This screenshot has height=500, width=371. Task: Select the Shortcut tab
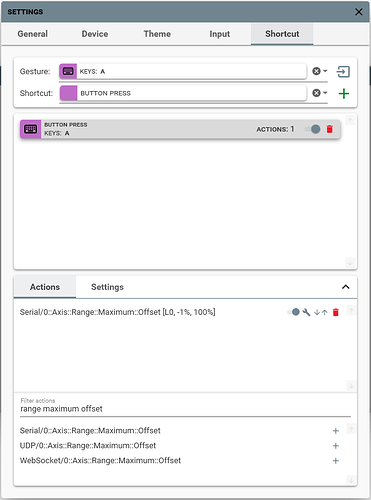(x=282, y=34)
